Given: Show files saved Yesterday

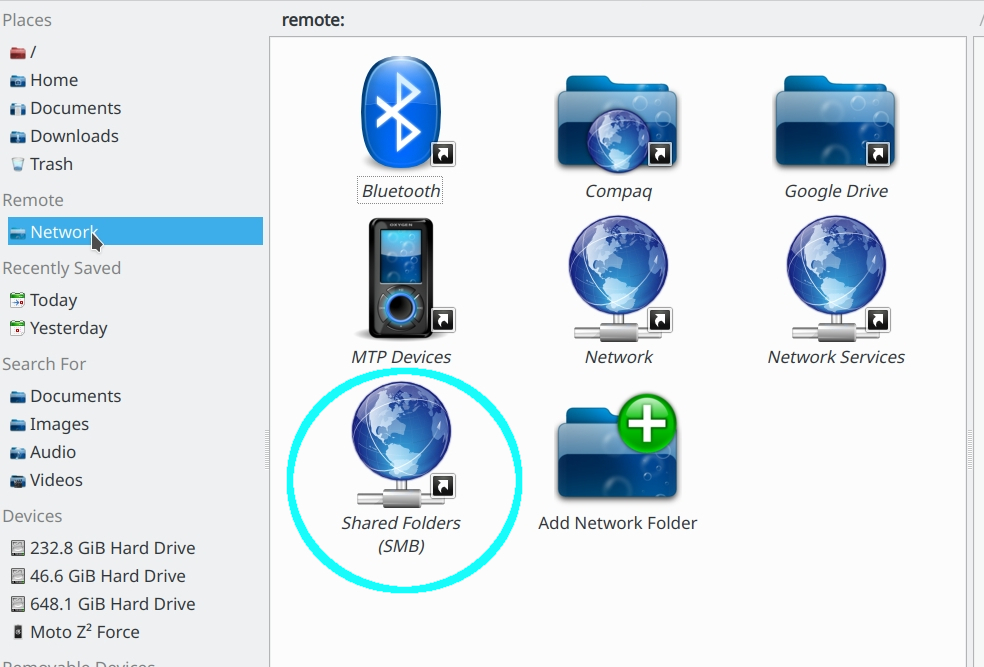Looking at the screenshot, I should click(68, 328).
